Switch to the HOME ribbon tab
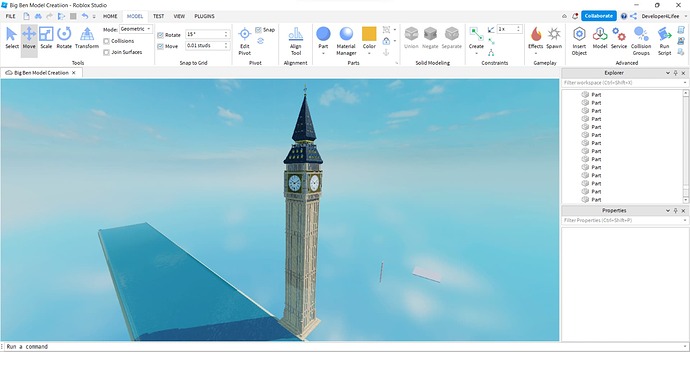Viewport: 690px width, 365px height. tap(110, 16)
